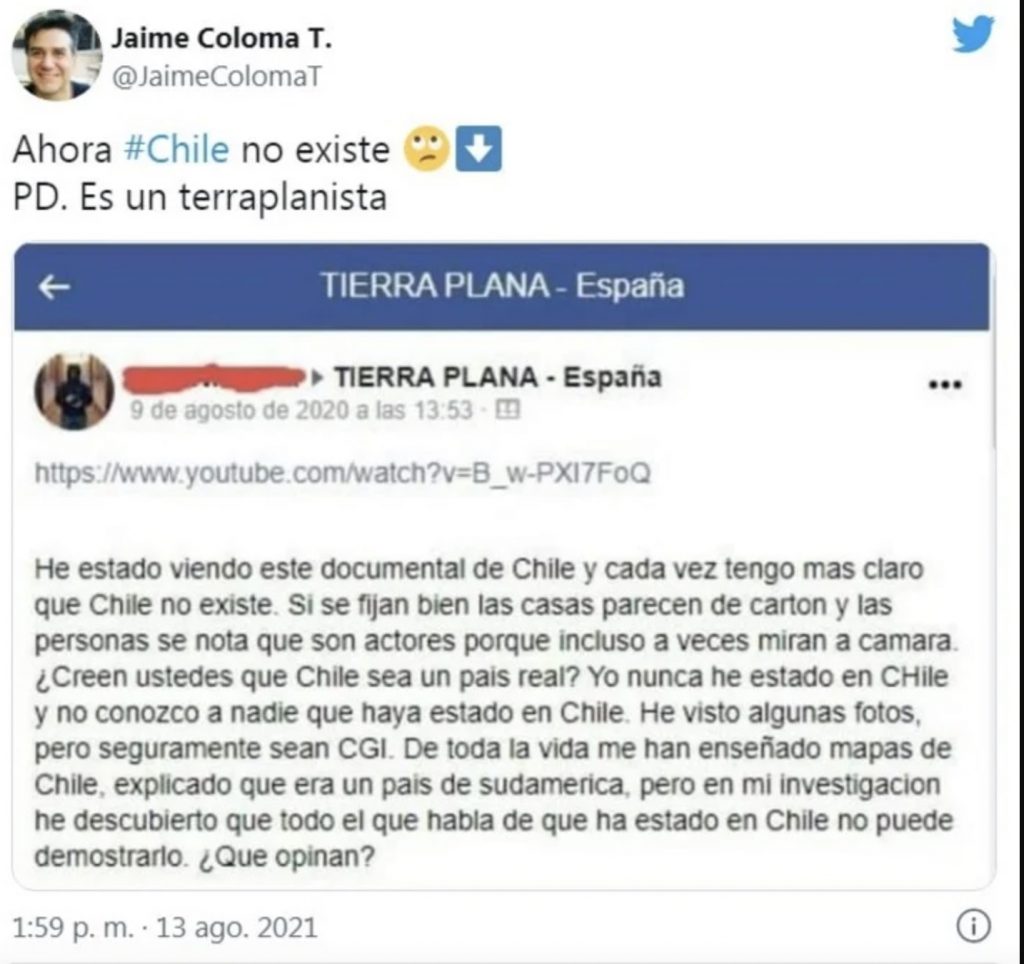Click the back arrow in blue header
Screen dimensions: 1024x964
click(x=54, y=286)
